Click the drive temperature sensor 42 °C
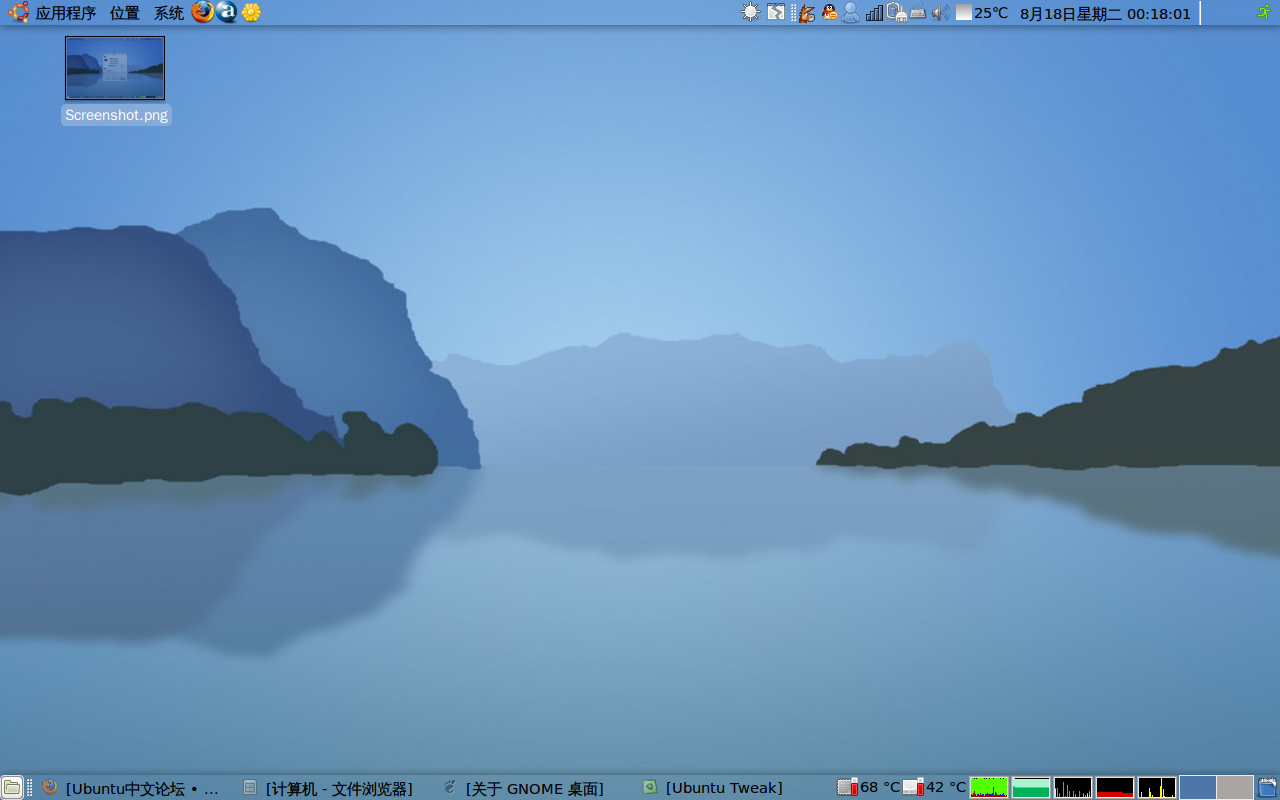 point(935,787)
